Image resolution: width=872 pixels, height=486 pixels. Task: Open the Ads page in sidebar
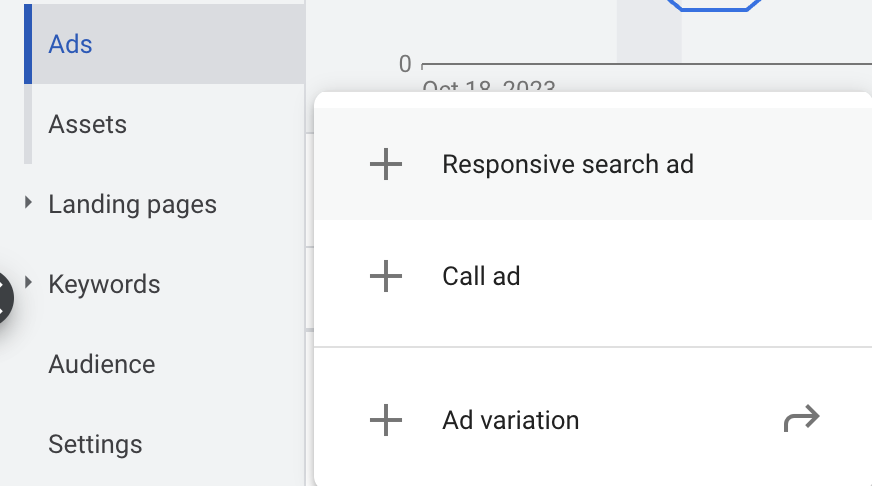(70, 44)
